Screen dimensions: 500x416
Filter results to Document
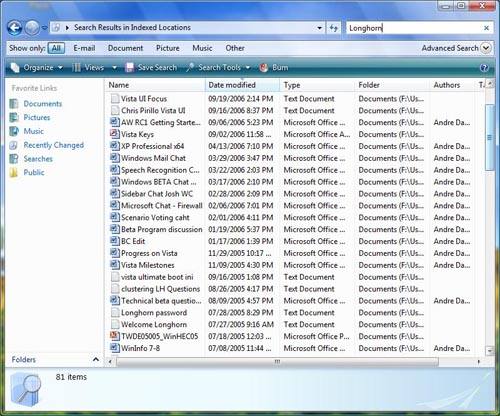125,48
